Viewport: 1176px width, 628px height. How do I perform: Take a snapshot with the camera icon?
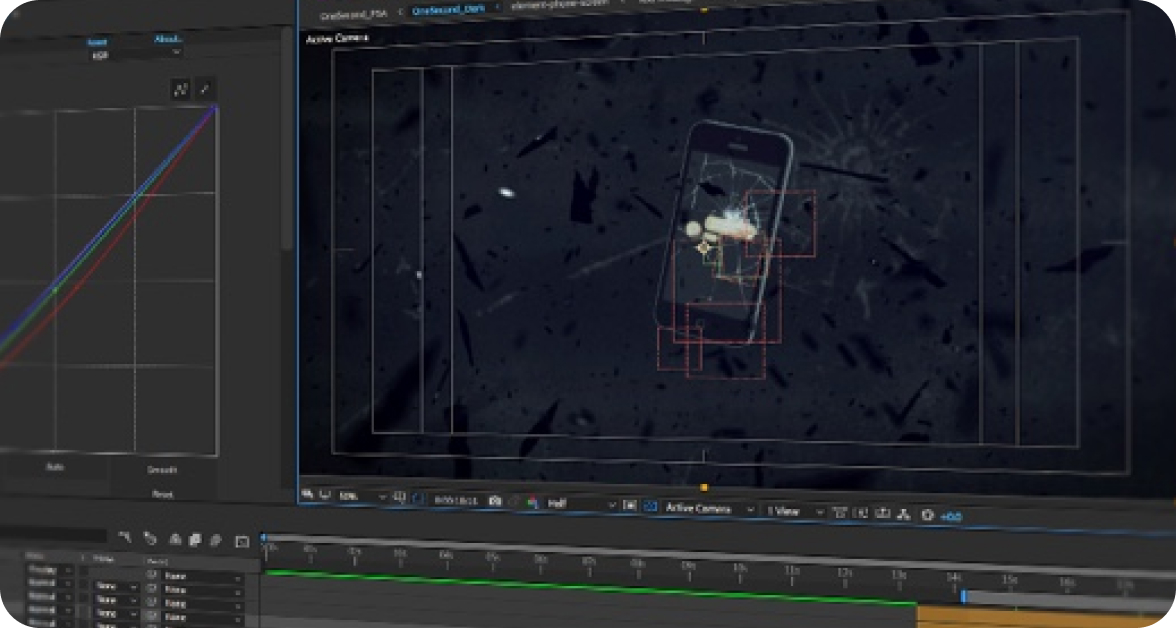(x=494, y=500)
